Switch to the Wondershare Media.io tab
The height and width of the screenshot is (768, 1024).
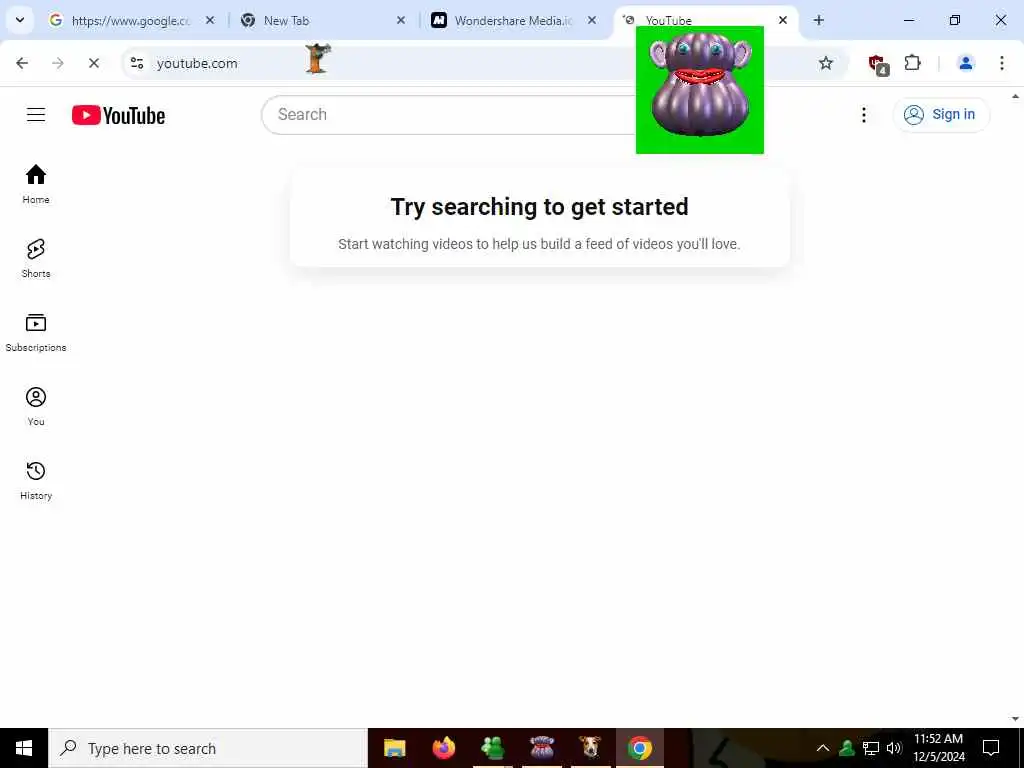coord(514,21)
